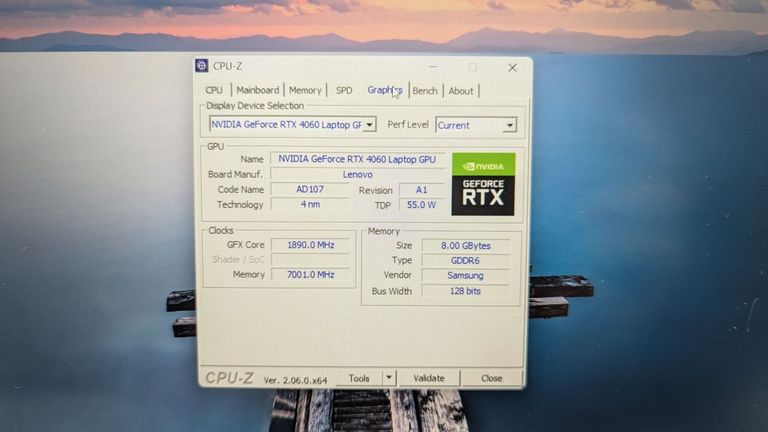
Task: Click the A1 revision value
Action: tap(422, 190)
